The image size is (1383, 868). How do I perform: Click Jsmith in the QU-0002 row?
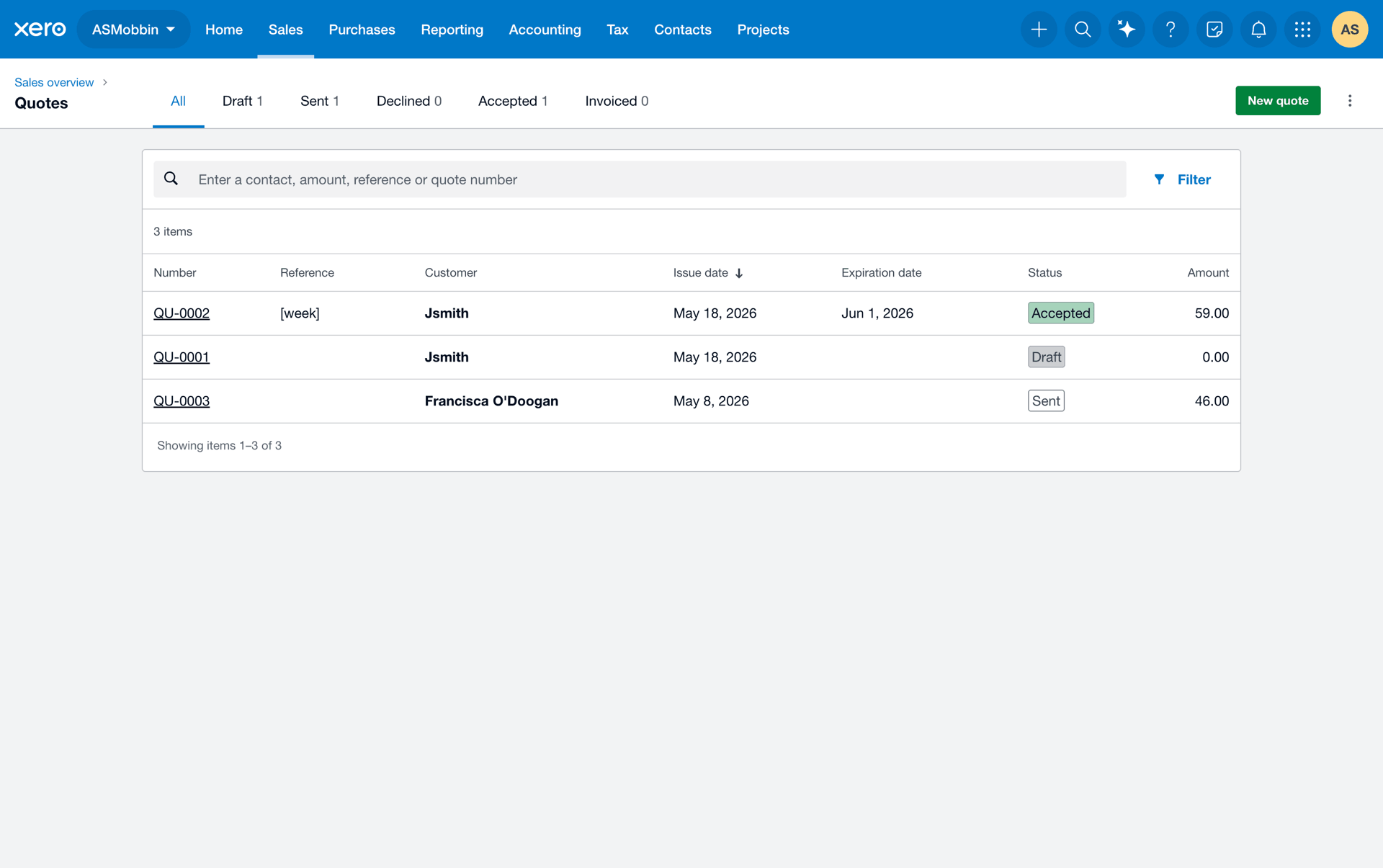point(447,313)
